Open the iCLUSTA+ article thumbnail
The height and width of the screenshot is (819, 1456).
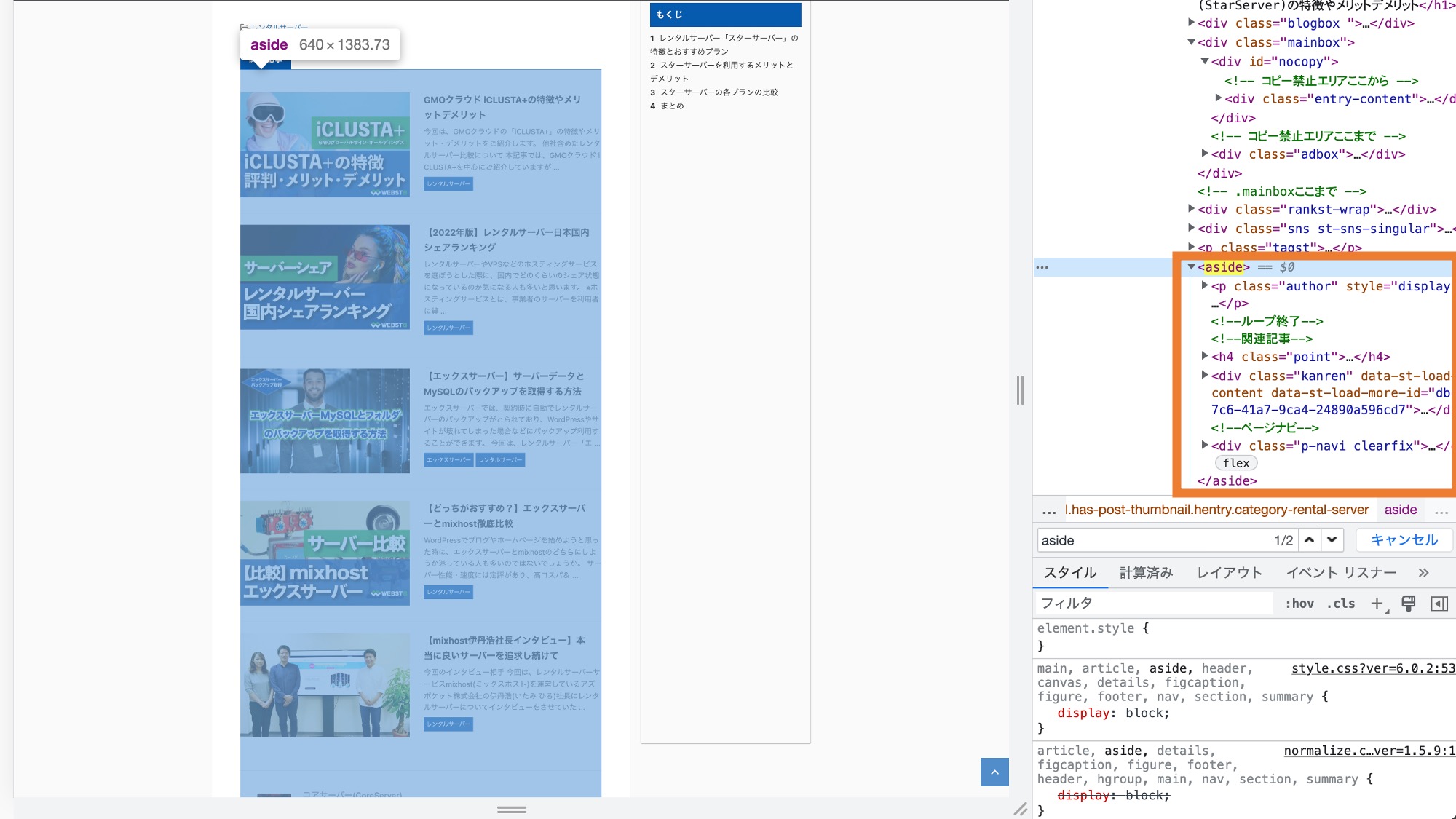325,144
